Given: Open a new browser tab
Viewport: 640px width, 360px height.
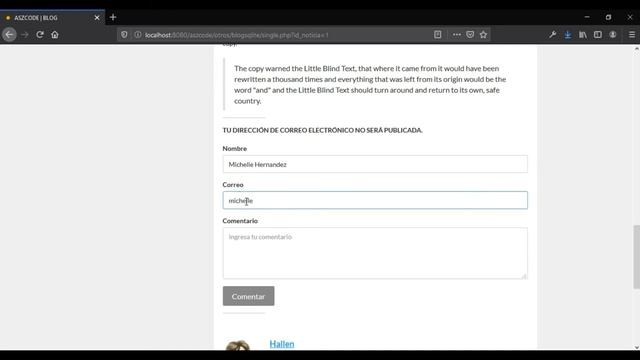Looking at the screenshot, I should [x=113, y=17].
